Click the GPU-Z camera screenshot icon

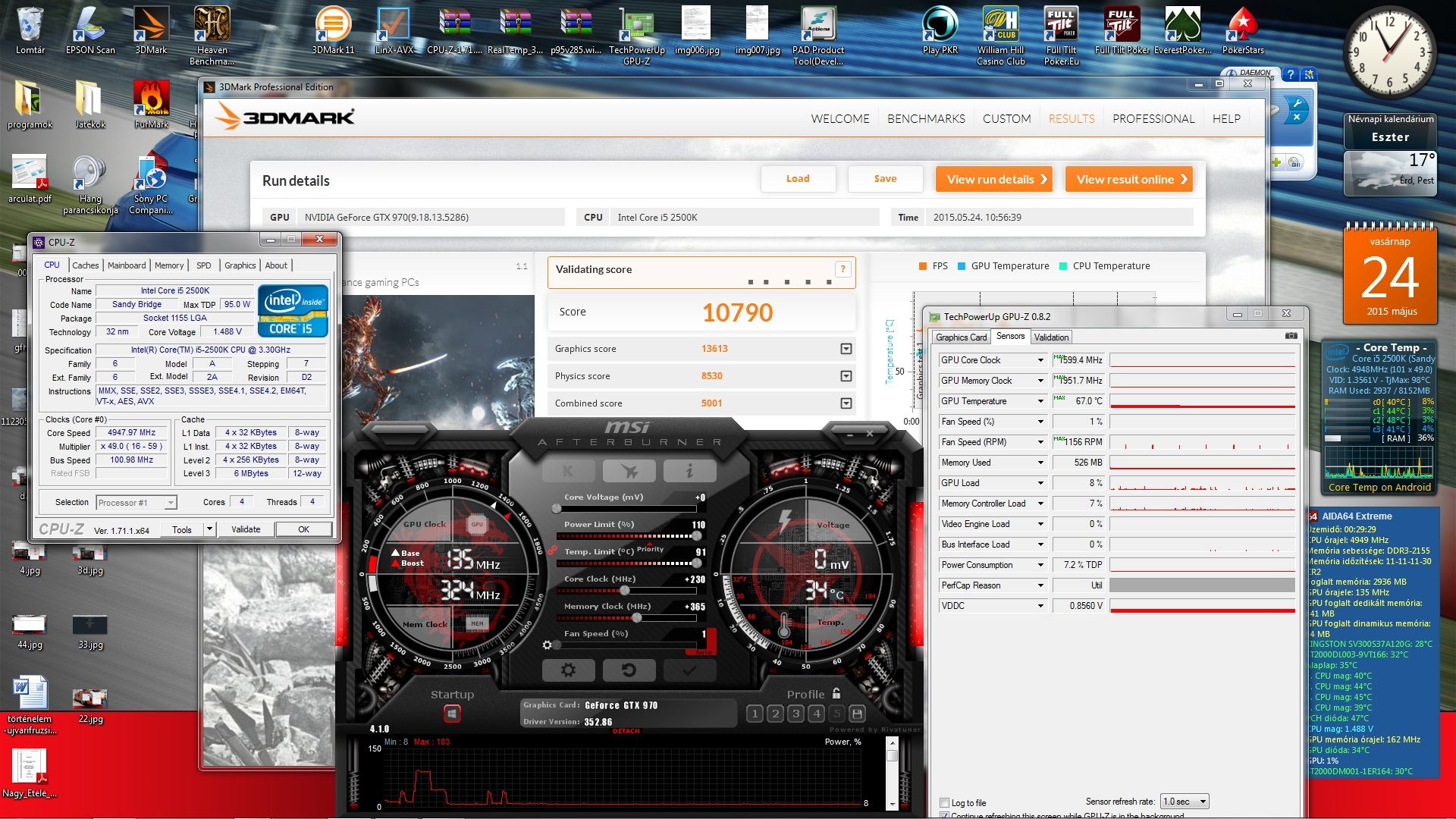(1291, 336)
